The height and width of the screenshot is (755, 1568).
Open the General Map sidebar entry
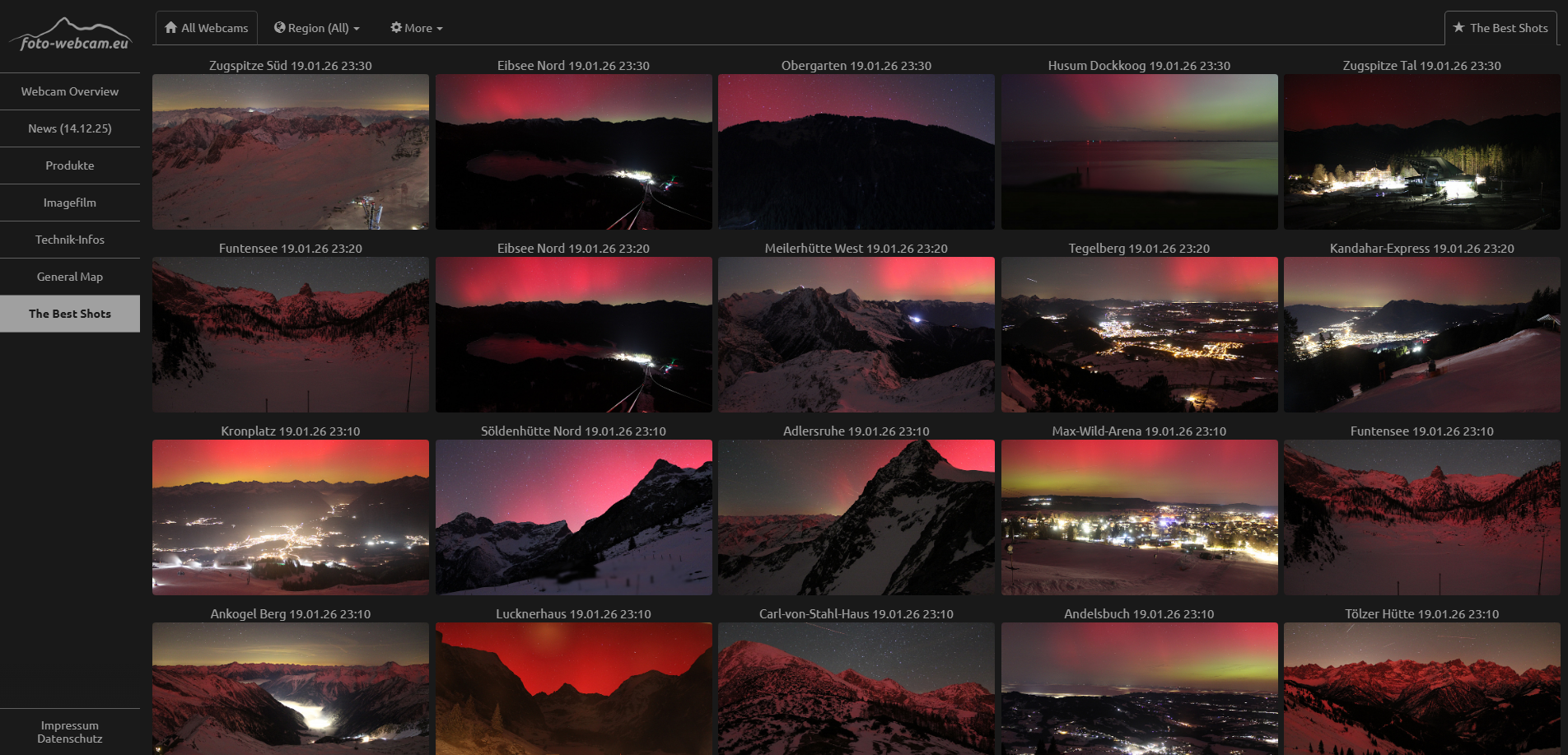(x=70, y=277)
